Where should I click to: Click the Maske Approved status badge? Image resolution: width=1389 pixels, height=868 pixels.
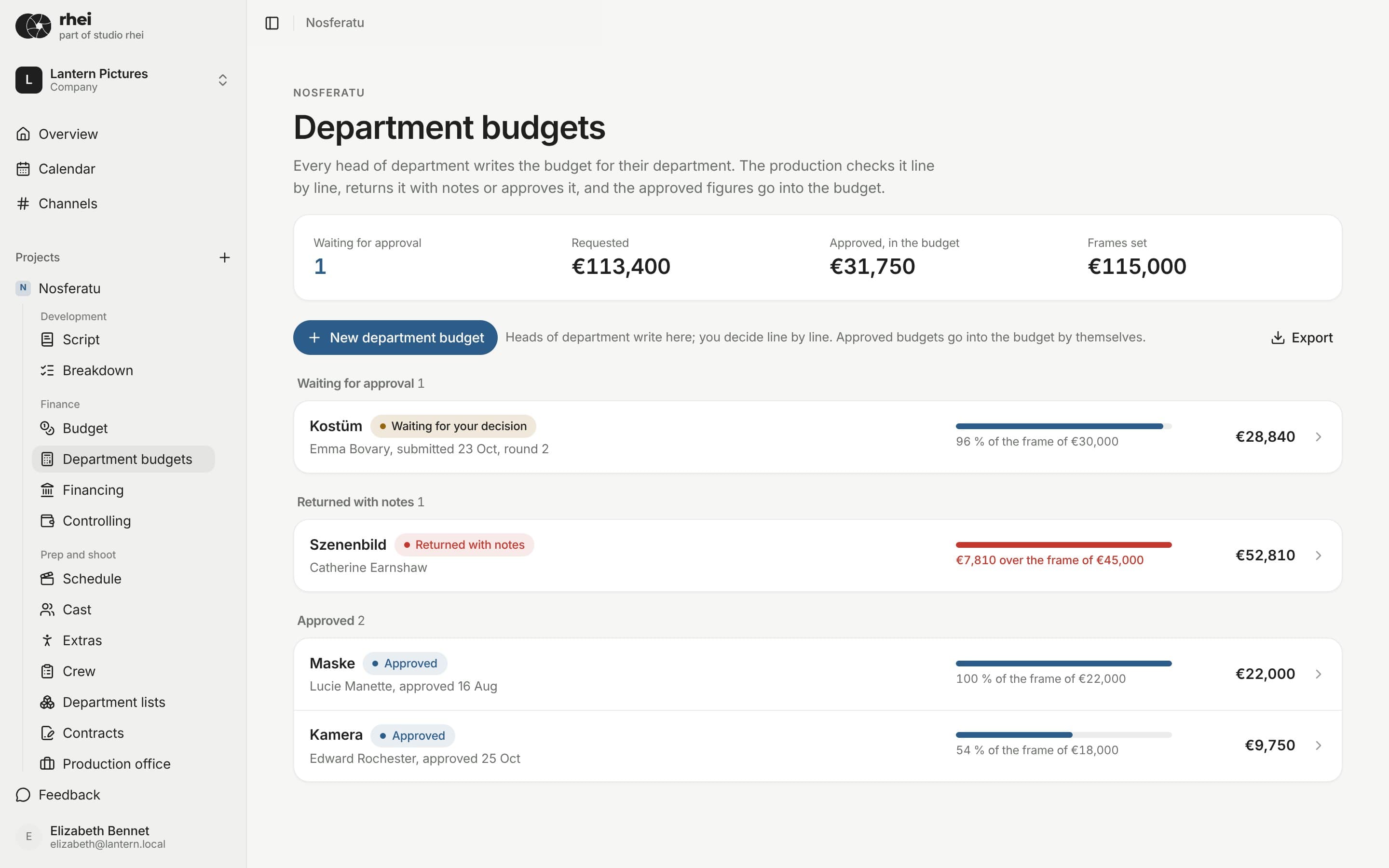click(405, 663)
